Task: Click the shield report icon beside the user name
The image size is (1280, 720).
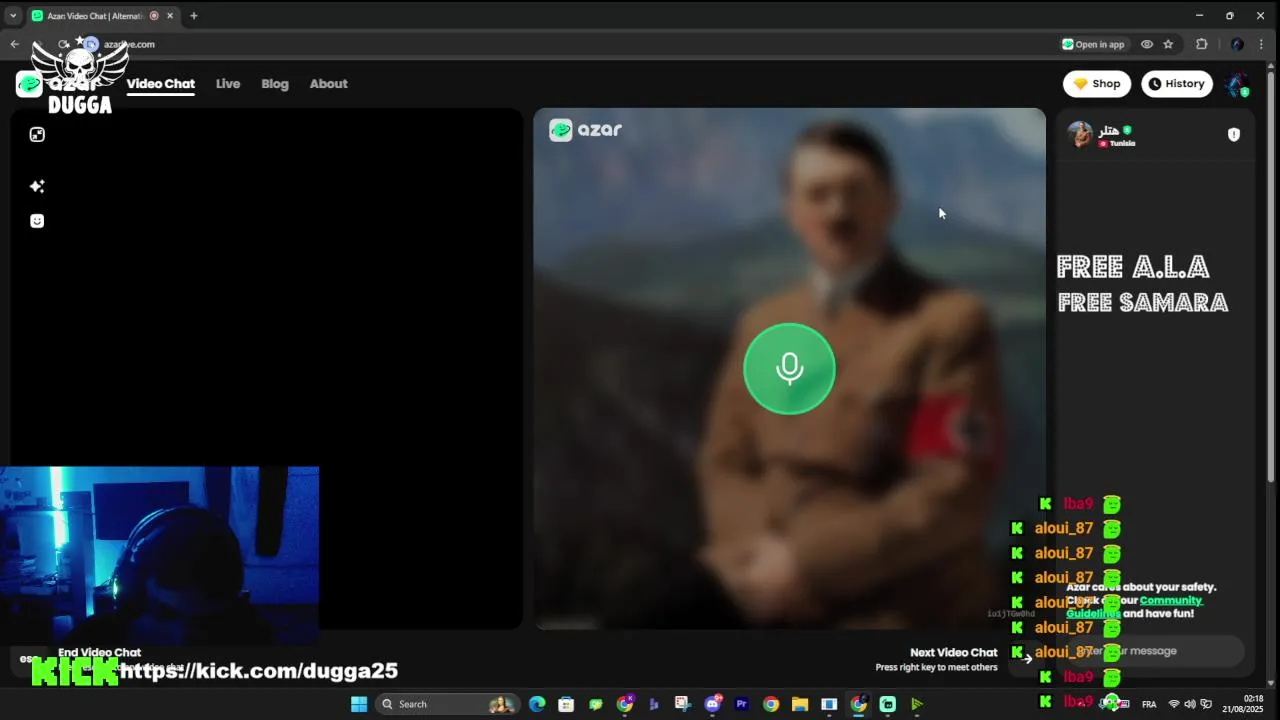Action: click(1234, 135)
